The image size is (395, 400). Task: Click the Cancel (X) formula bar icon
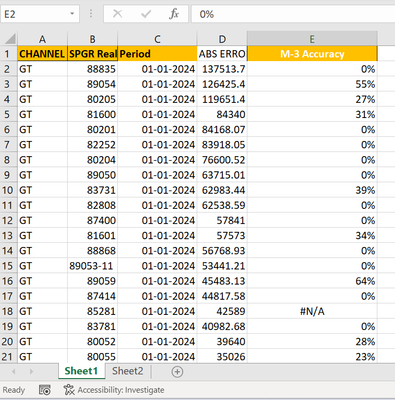[117, 14]
